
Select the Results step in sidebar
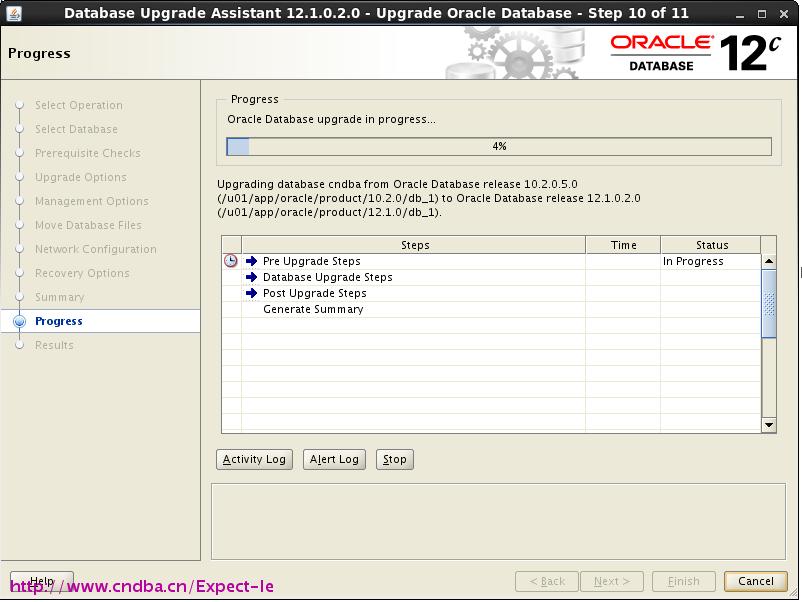click(54, 345)
